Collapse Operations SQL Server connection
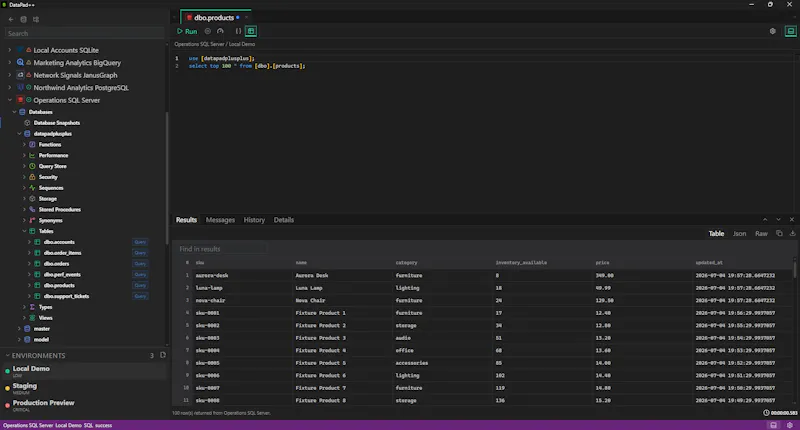The height and width of the screenshot is (430, 800). click(9, 100)
